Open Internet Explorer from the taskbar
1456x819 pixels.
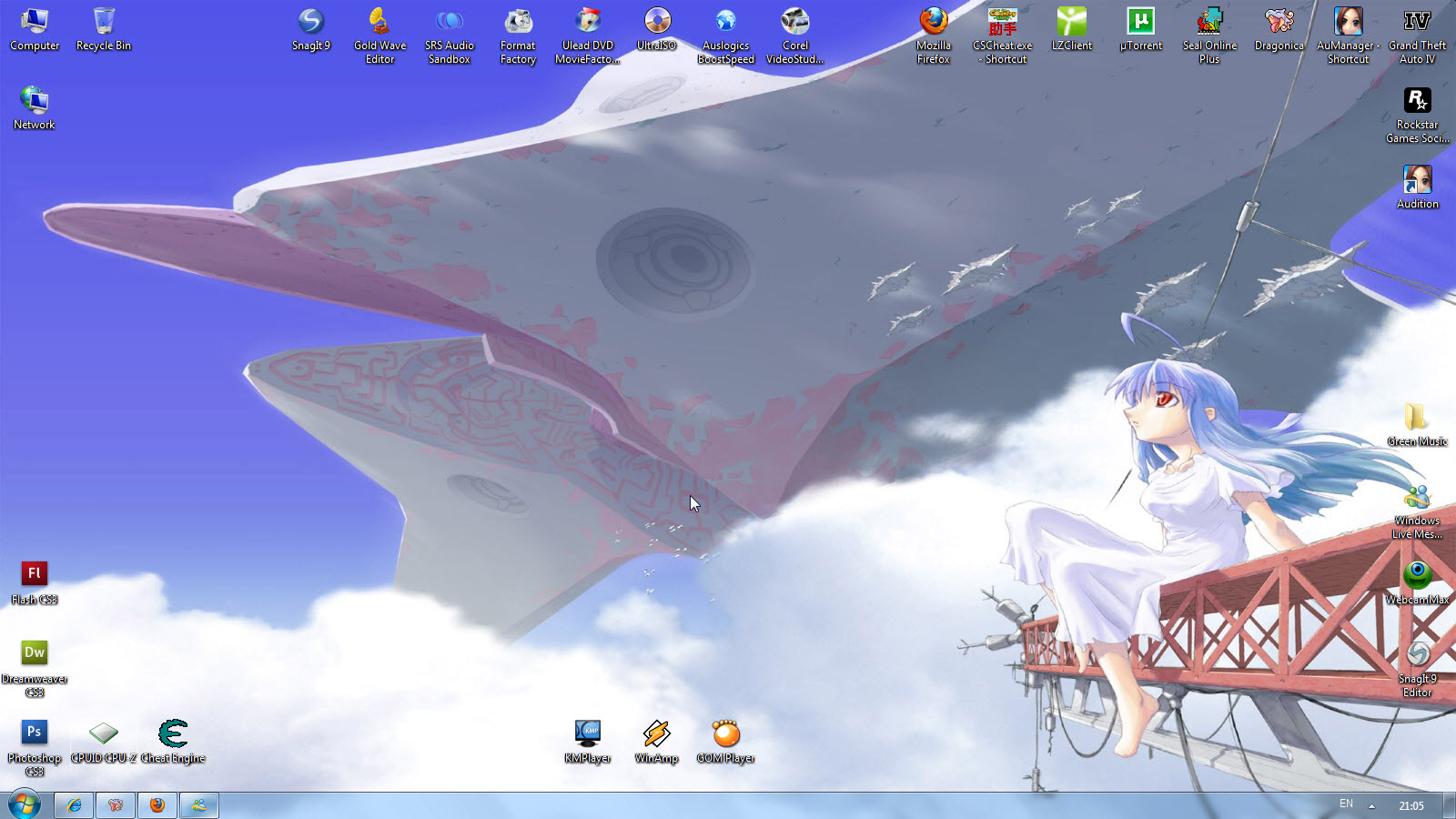click(74, 805)
